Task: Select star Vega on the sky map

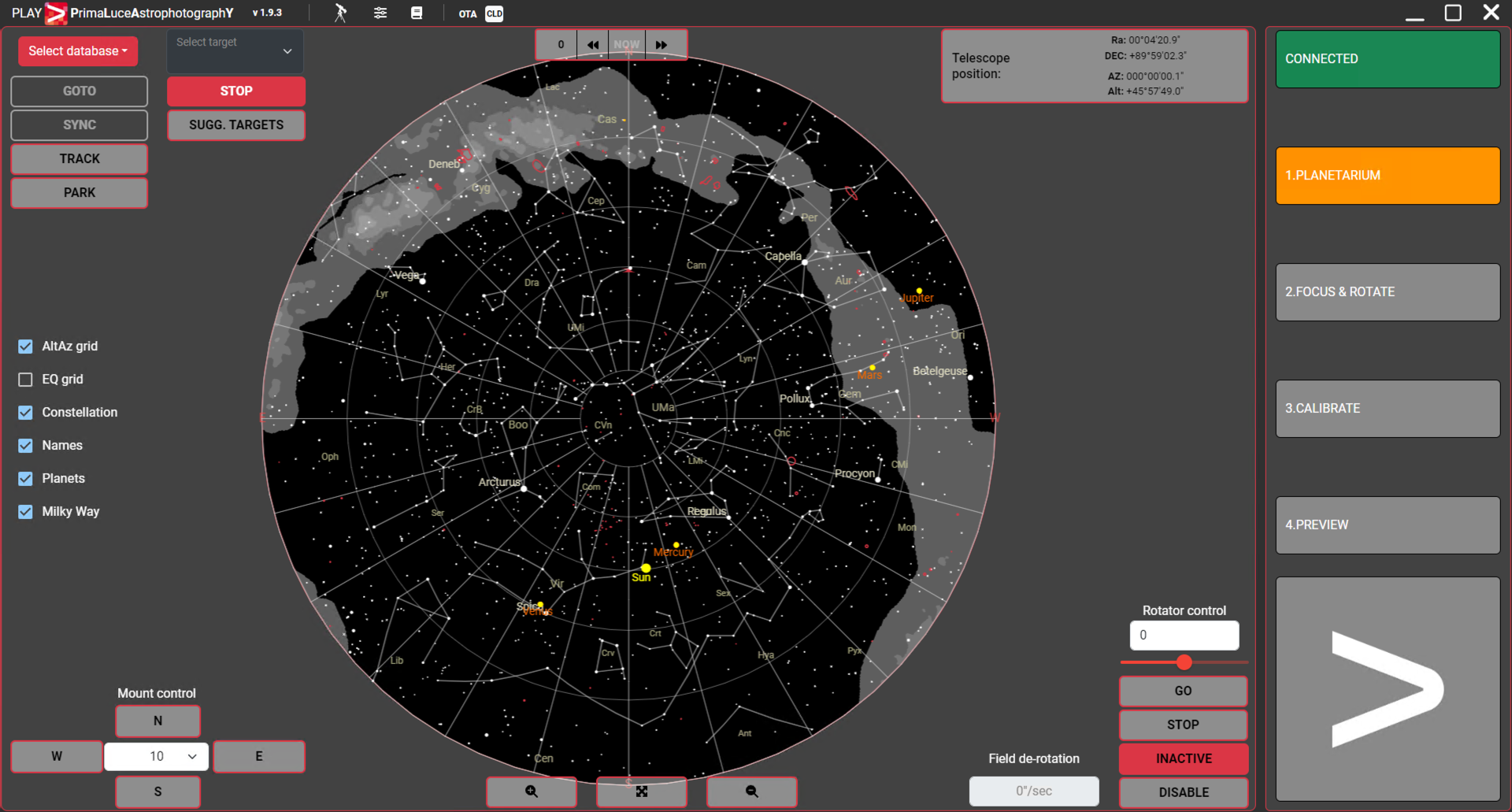Action: pyautogui.click(x=423, y=281)
